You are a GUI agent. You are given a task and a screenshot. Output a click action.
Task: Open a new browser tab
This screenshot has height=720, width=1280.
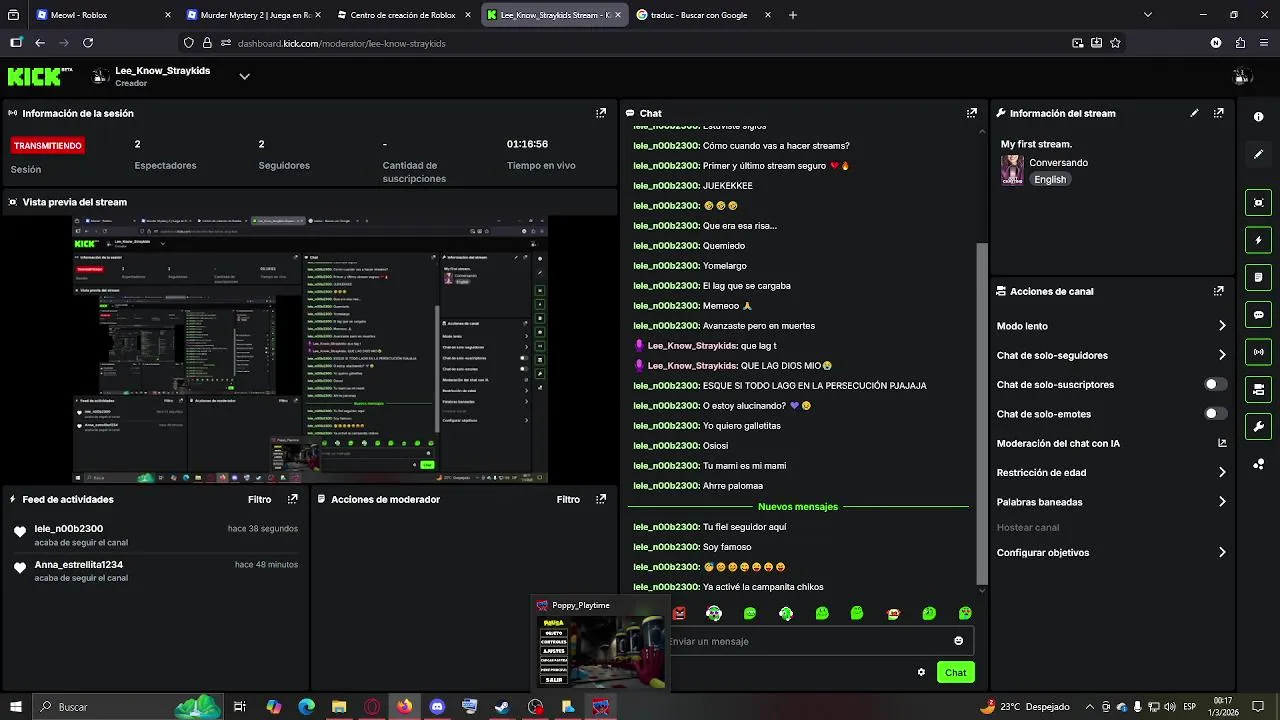(793, 15)
